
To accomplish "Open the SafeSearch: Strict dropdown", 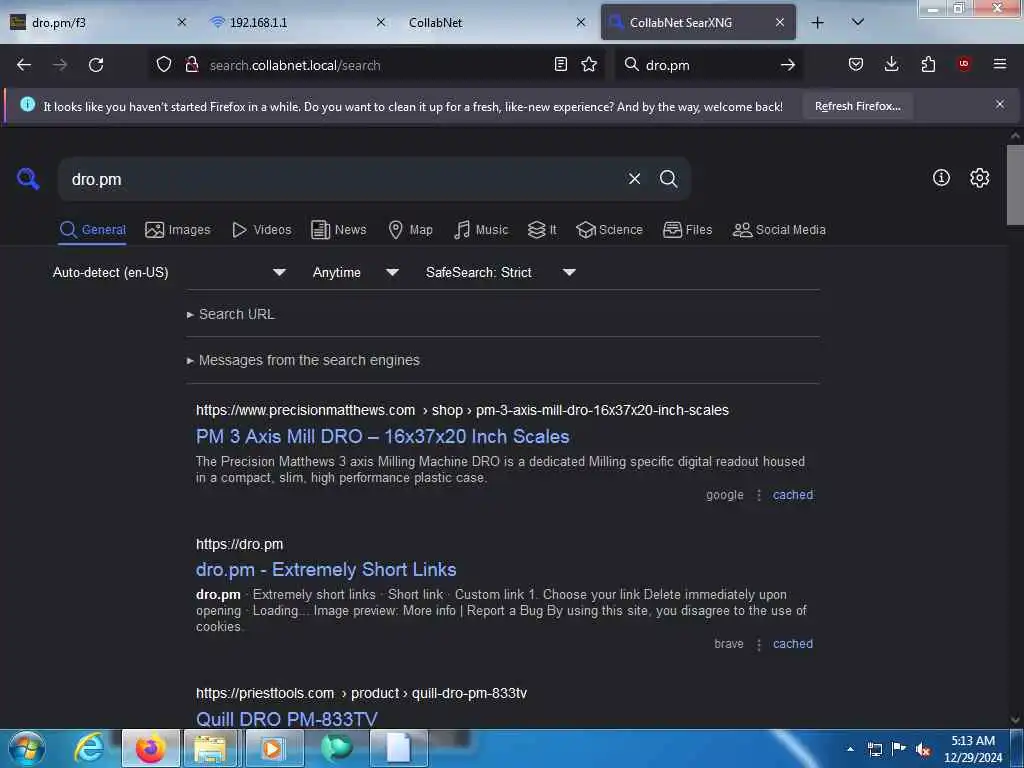I will coord(500,272).
